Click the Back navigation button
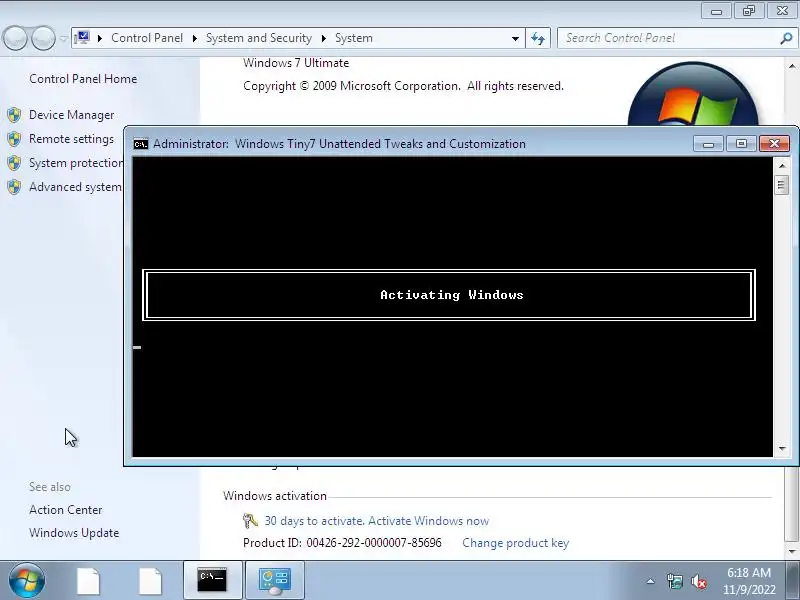 15,38
